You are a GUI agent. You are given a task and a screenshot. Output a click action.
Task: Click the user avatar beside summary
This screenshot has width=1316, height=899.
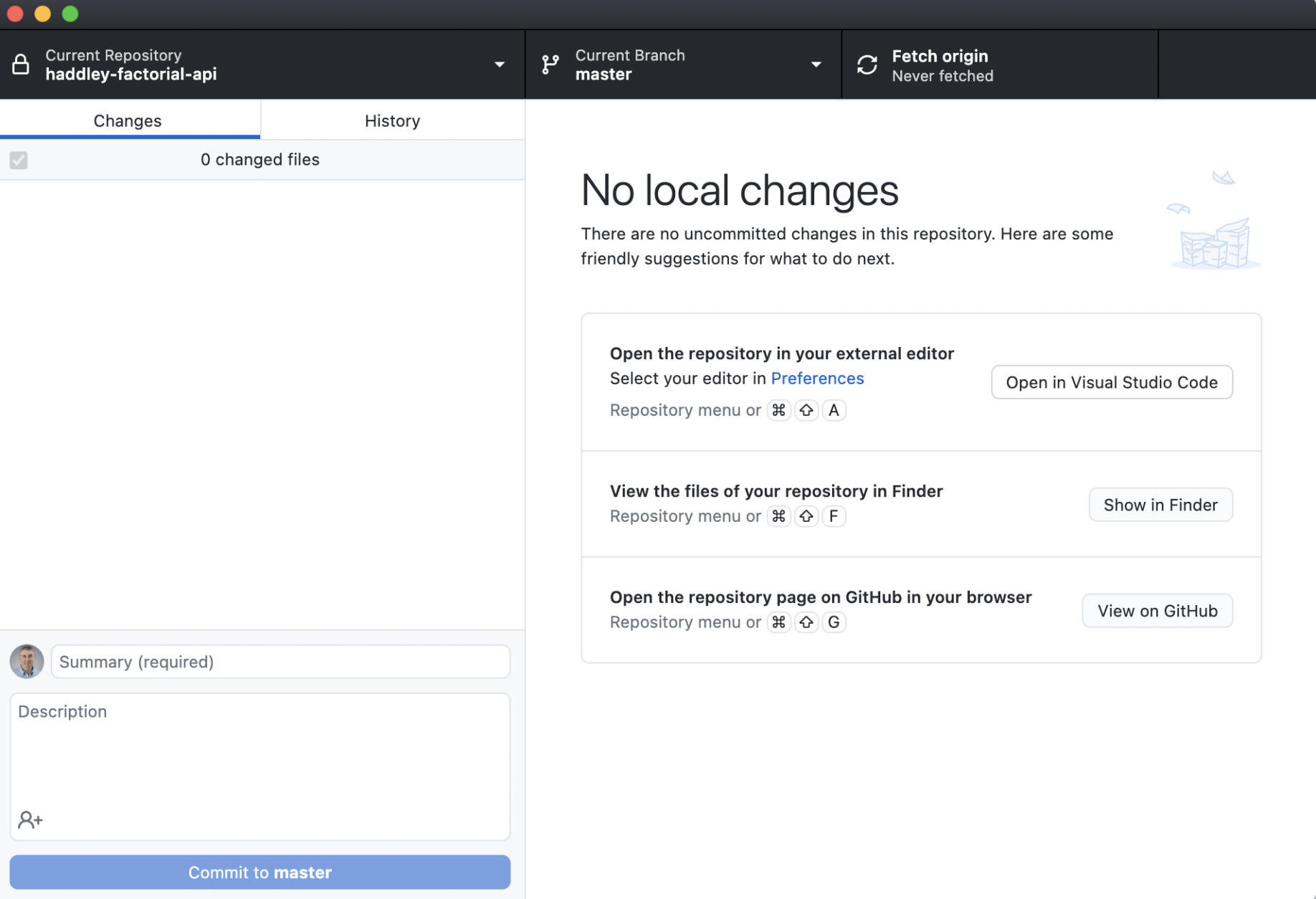point(27,661)
